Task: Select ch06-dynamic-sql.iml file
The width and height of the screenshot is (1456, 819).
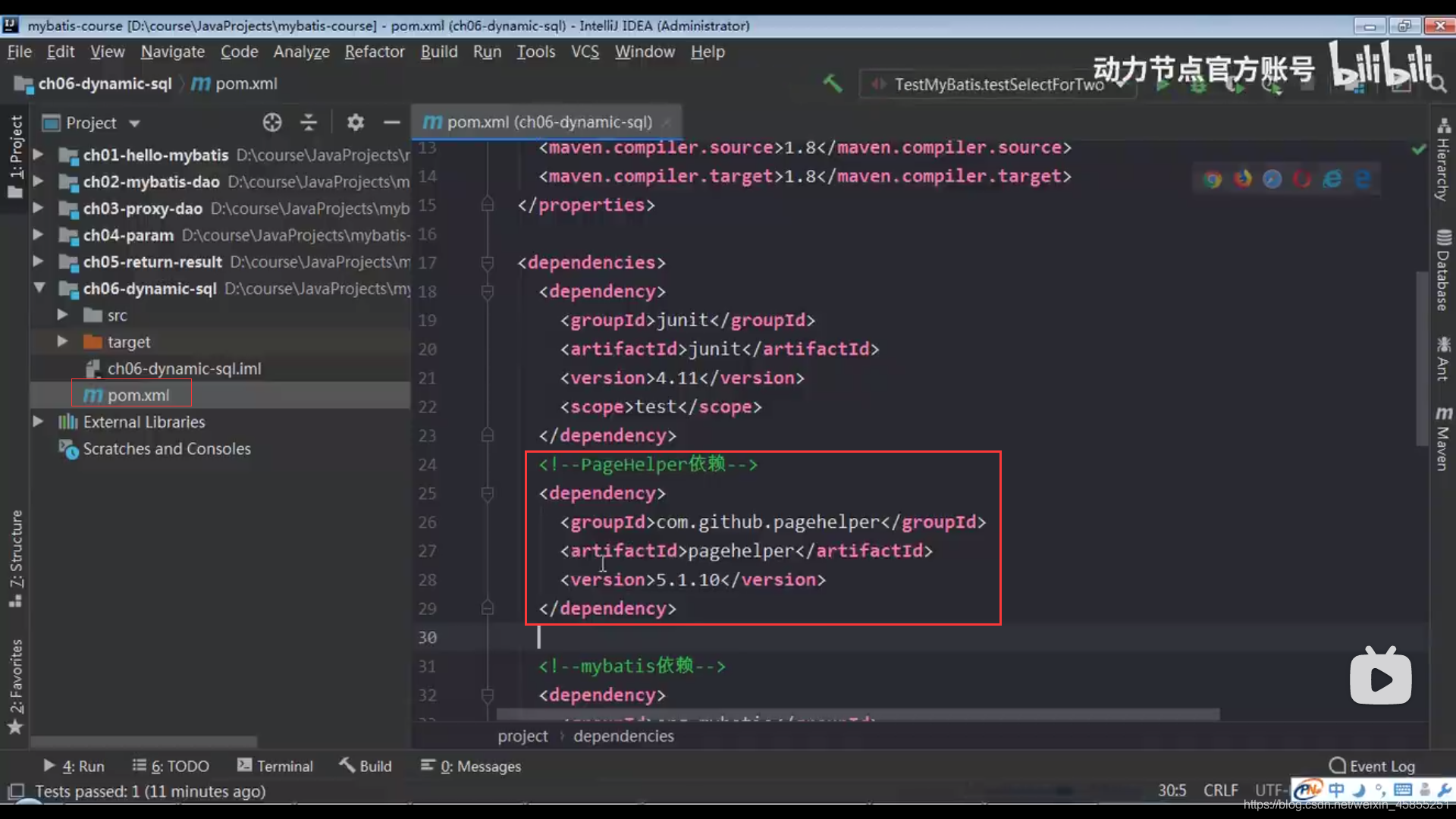Action: coord(184,369)
